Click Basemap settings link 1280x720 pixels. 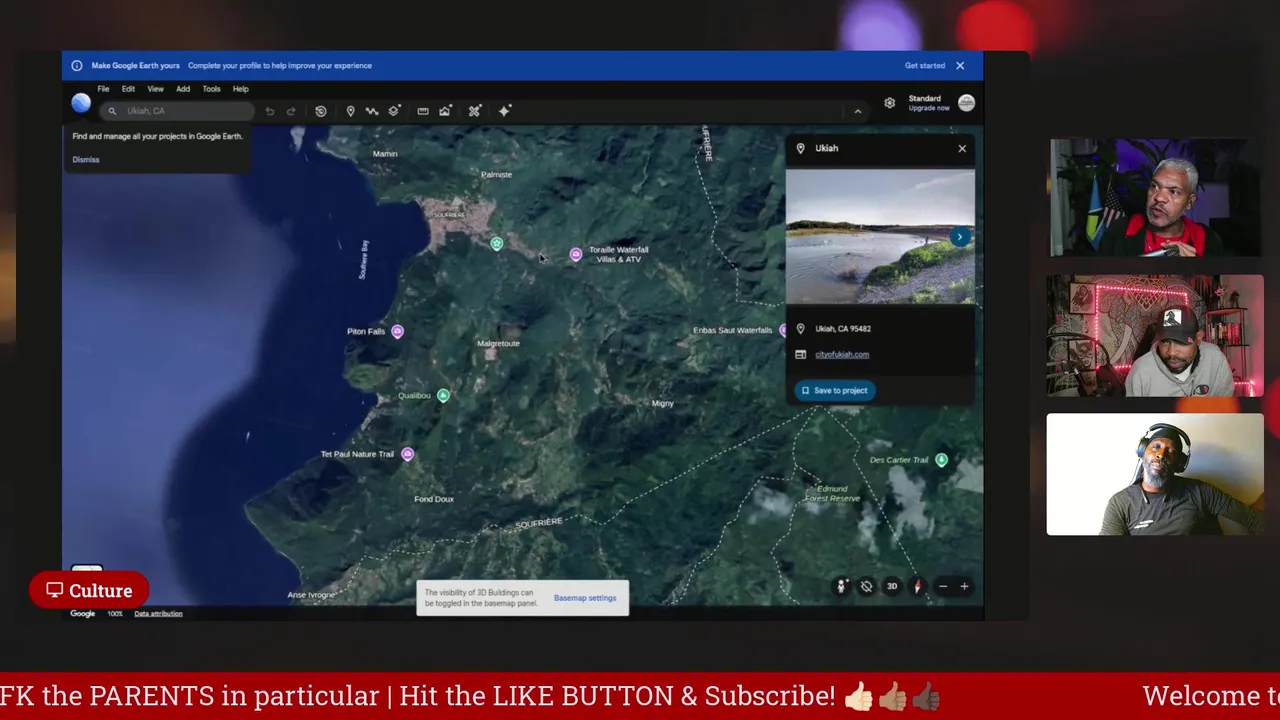click(585, 598)
